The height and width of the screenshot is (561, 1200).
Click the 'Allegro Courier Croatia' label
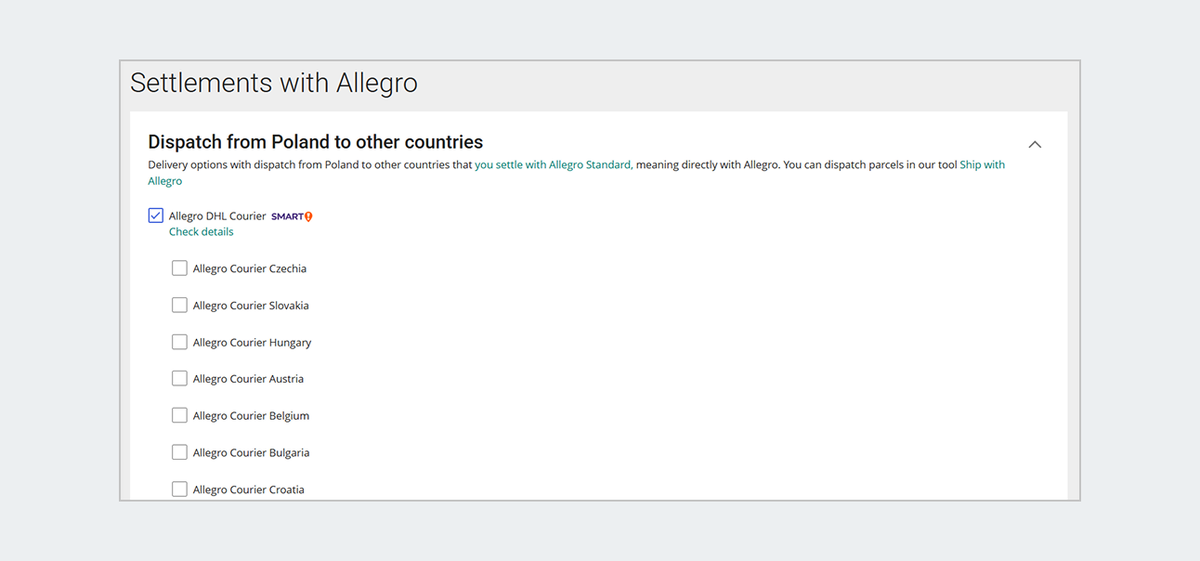(248, 490)
